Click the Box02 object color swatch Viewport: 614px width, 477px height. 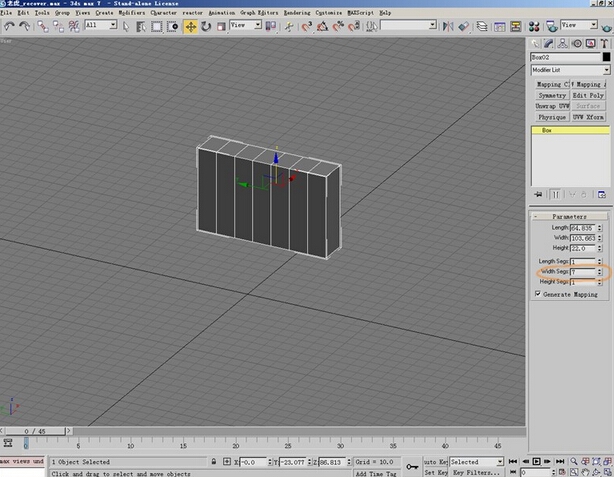coord(606,57)
